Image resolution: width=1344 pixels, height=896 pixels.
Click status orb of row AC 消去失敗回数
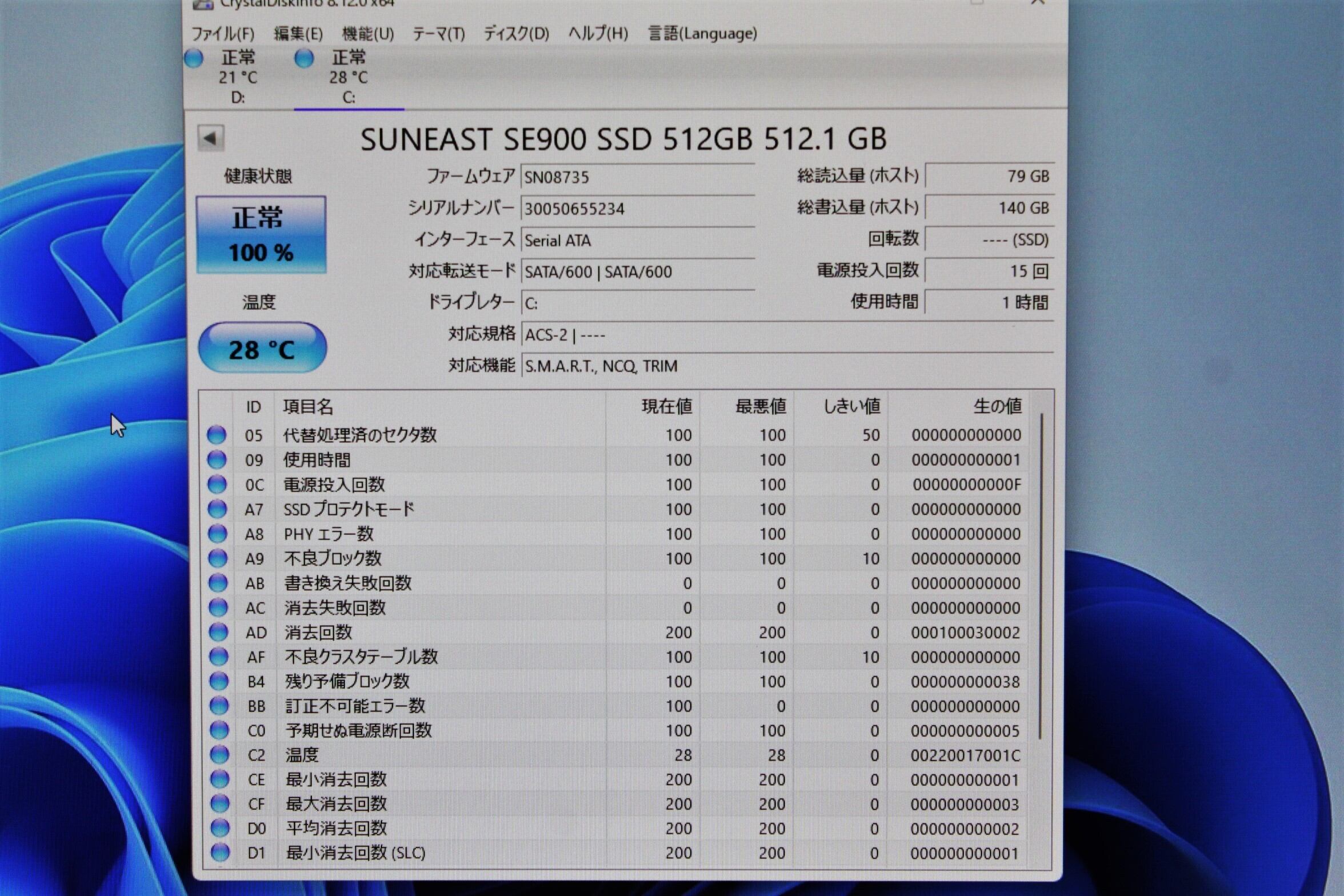coord(218,607)
